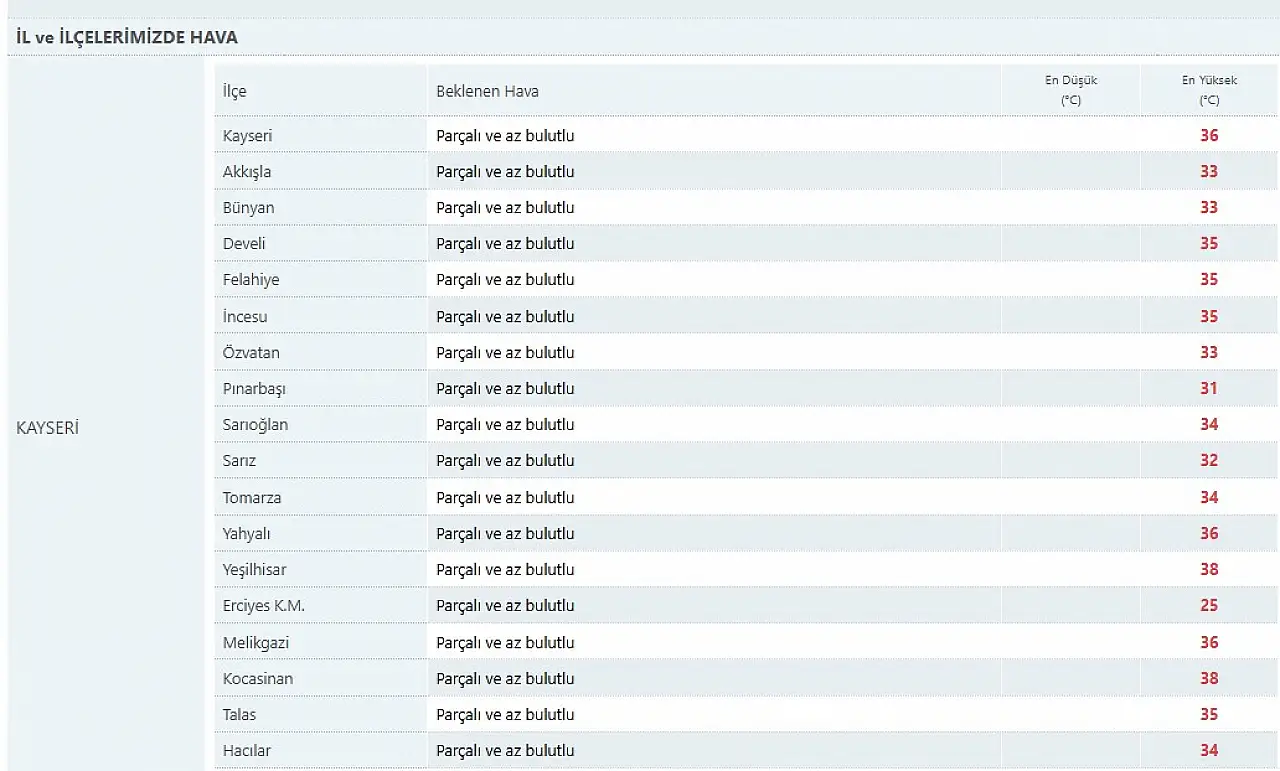Click the Kocasinan district name
This screenshot has height=771, width=1280.
258,678
